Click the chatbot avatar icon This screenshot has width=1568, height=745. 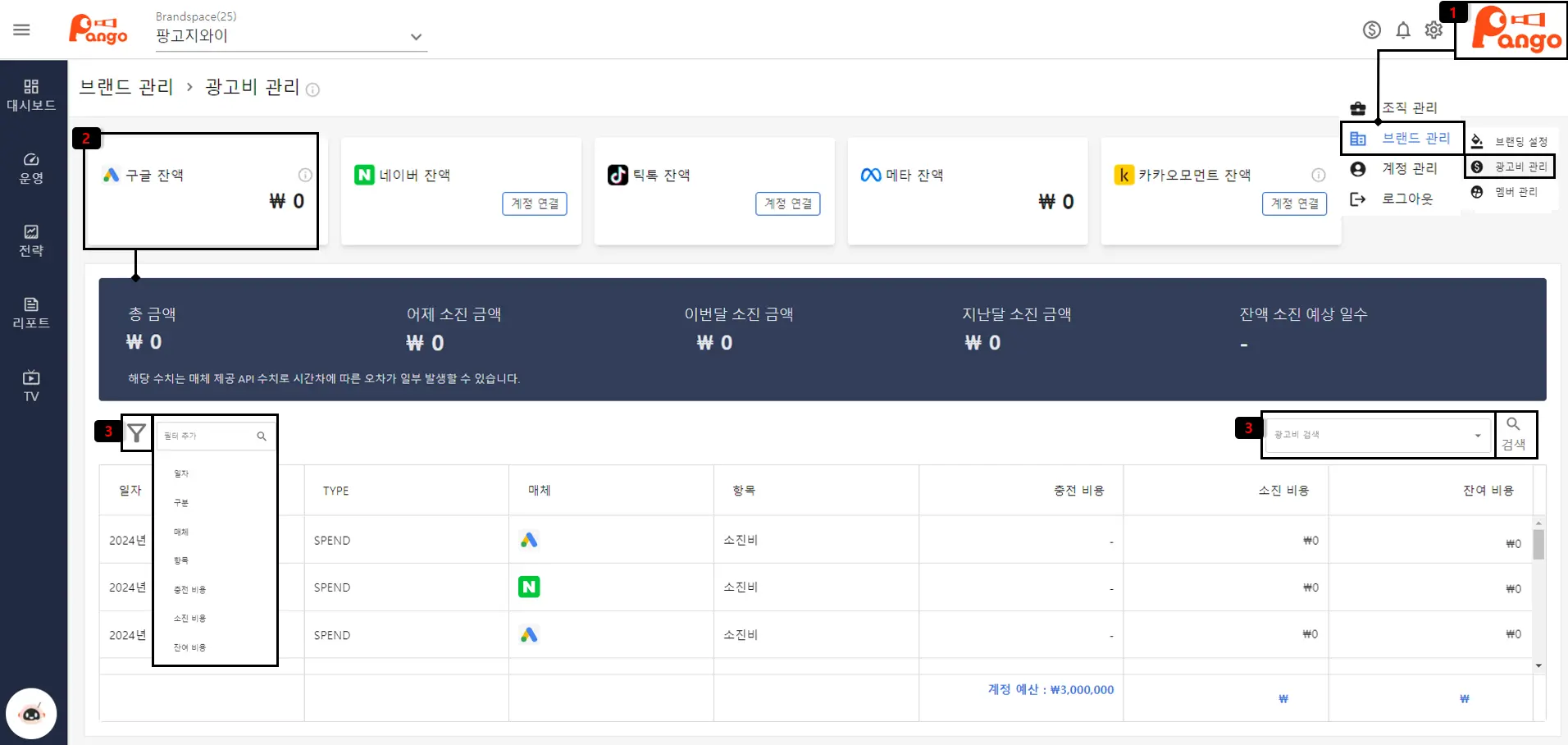point(31,713)
